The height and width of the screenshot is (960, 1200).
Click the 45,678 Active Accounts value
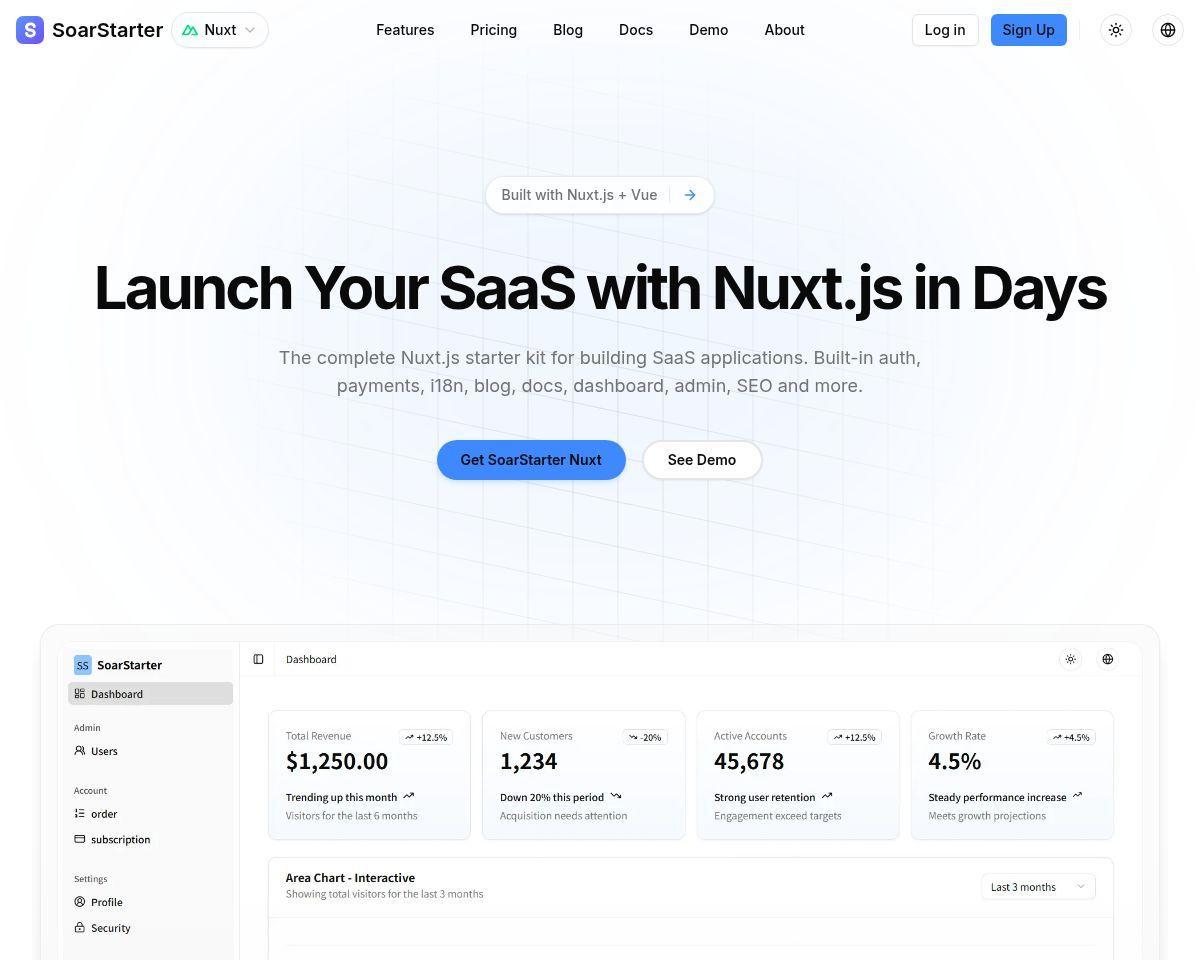pos(749,761)
